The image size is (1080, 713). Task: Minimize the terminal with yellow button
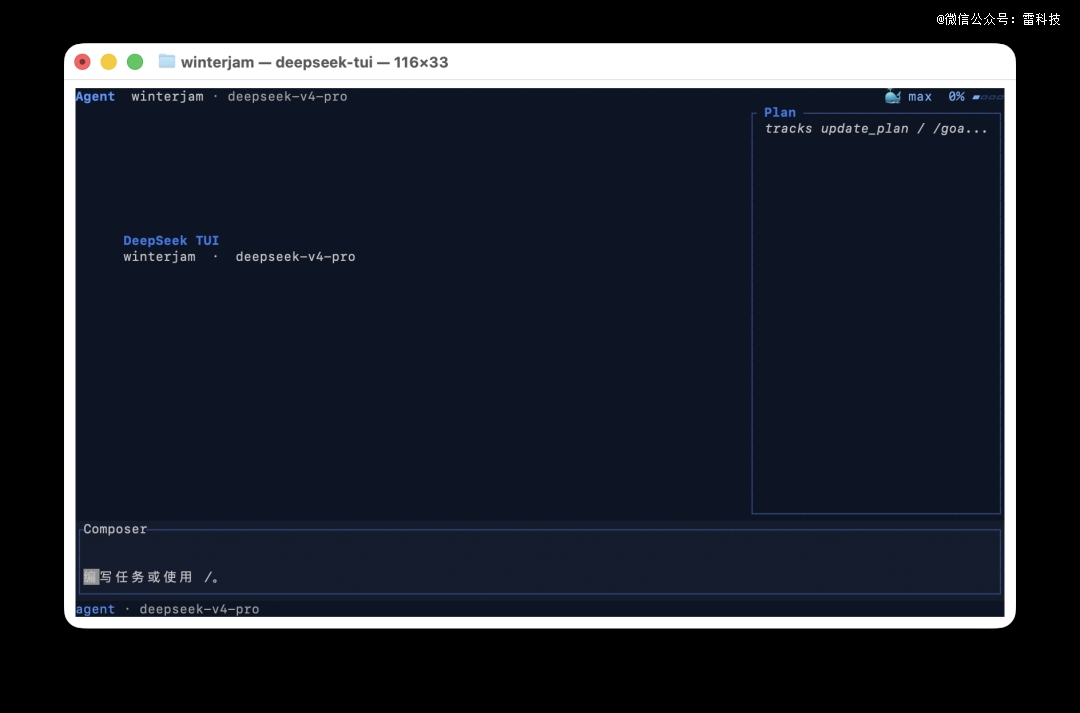[x=109, y=62]
